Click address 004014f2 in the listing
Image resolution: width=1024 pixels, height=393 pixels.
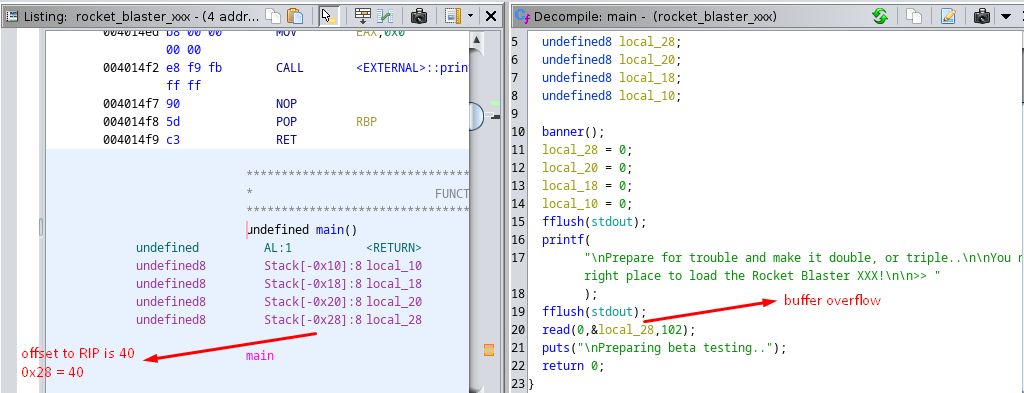[x=130, y=67]
